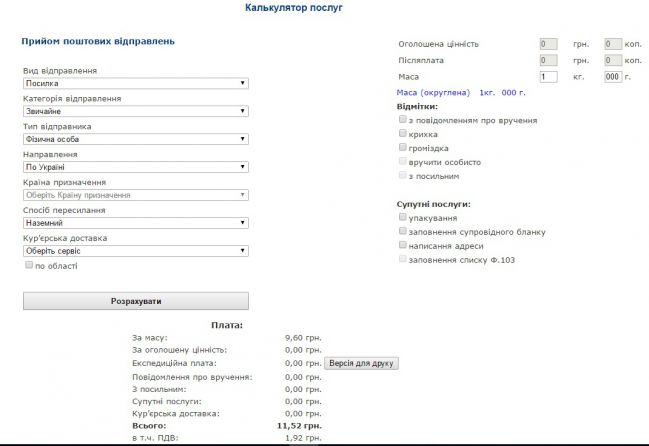Toggle the громіздка checkbox

402,147
